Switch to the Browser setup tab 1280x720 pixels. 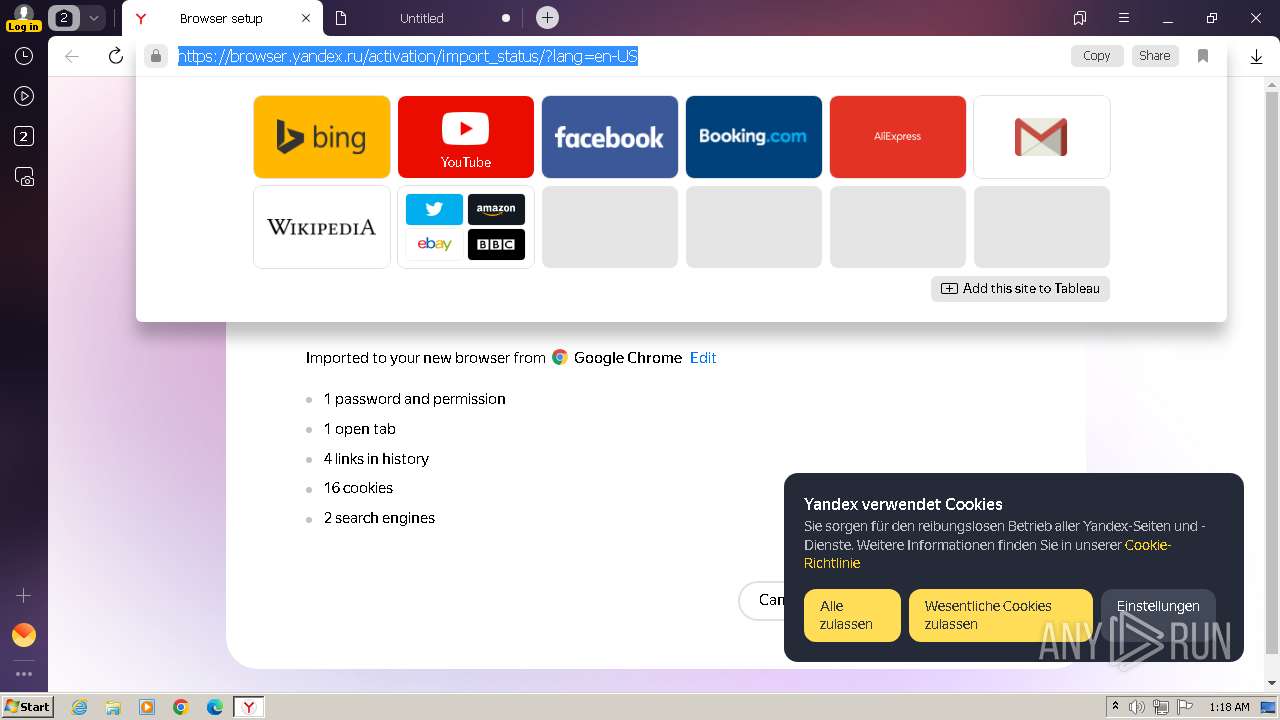coord(221,18)
